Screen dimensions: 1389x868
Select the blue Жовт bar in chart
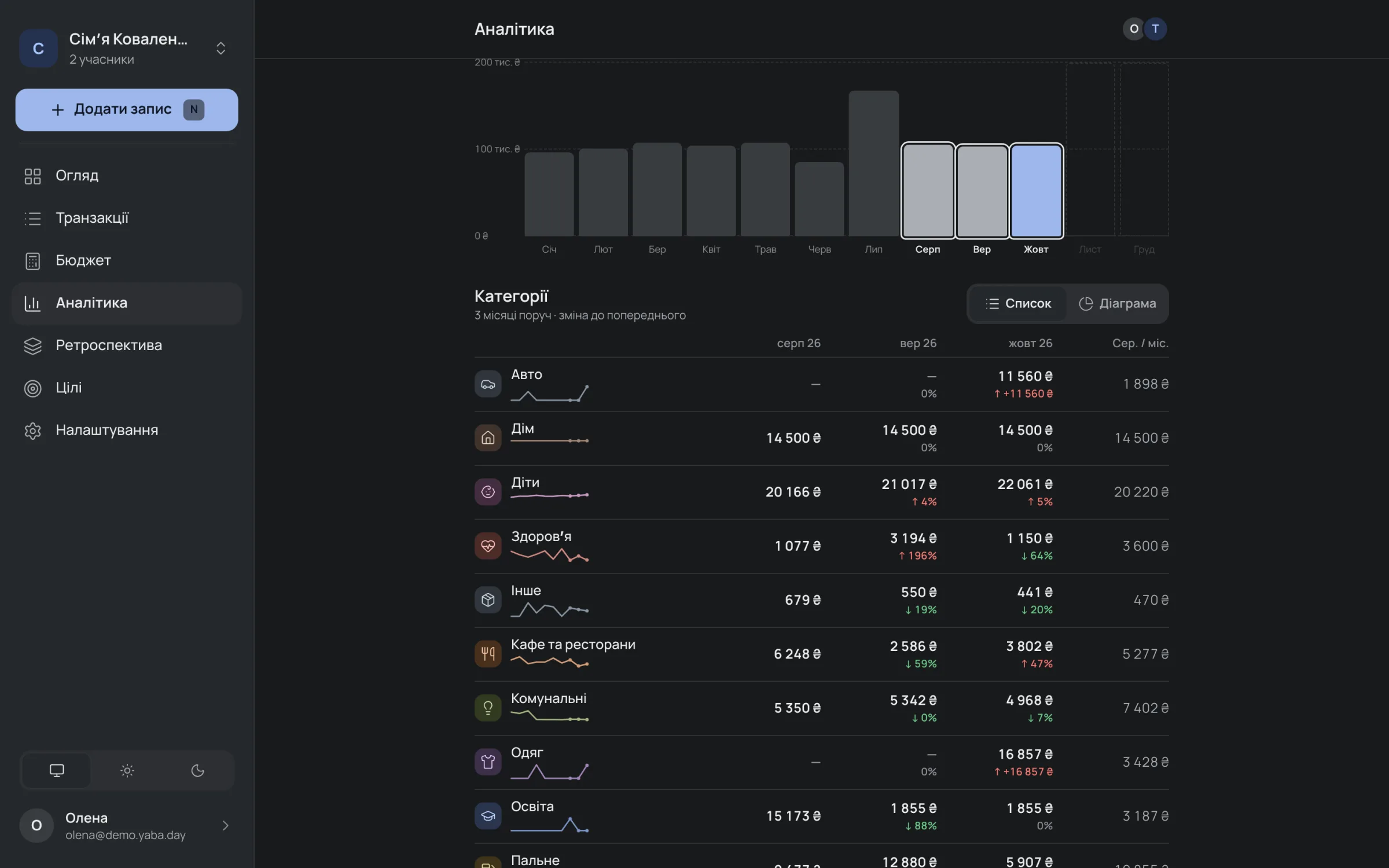coord(1036,190)
